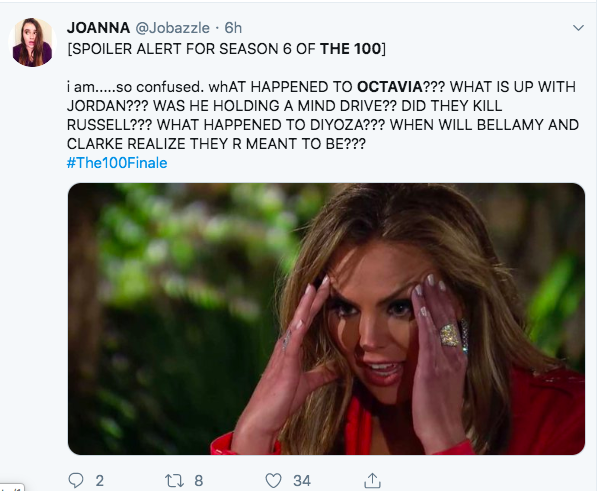Retweet Joanna's post using the retweet icon
Viewport: 602px width, 491px height.
point(174,481)
